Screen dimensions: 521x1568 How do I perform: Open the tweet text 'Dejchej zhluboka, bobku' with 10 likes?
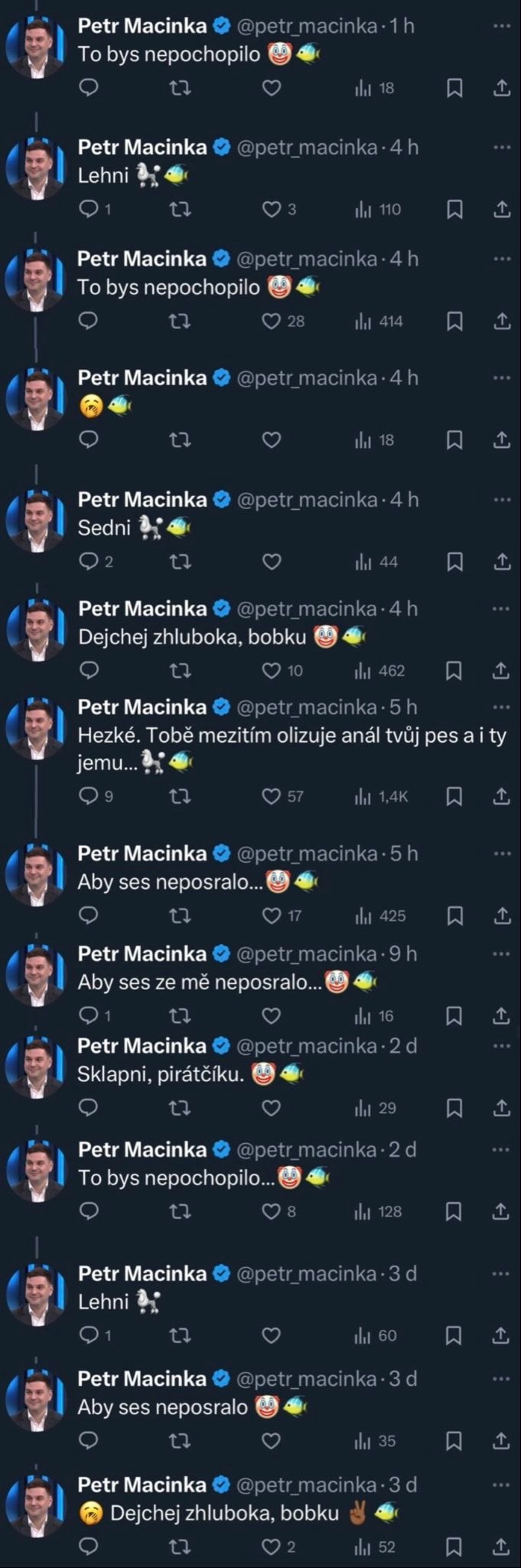coord(192,637)
